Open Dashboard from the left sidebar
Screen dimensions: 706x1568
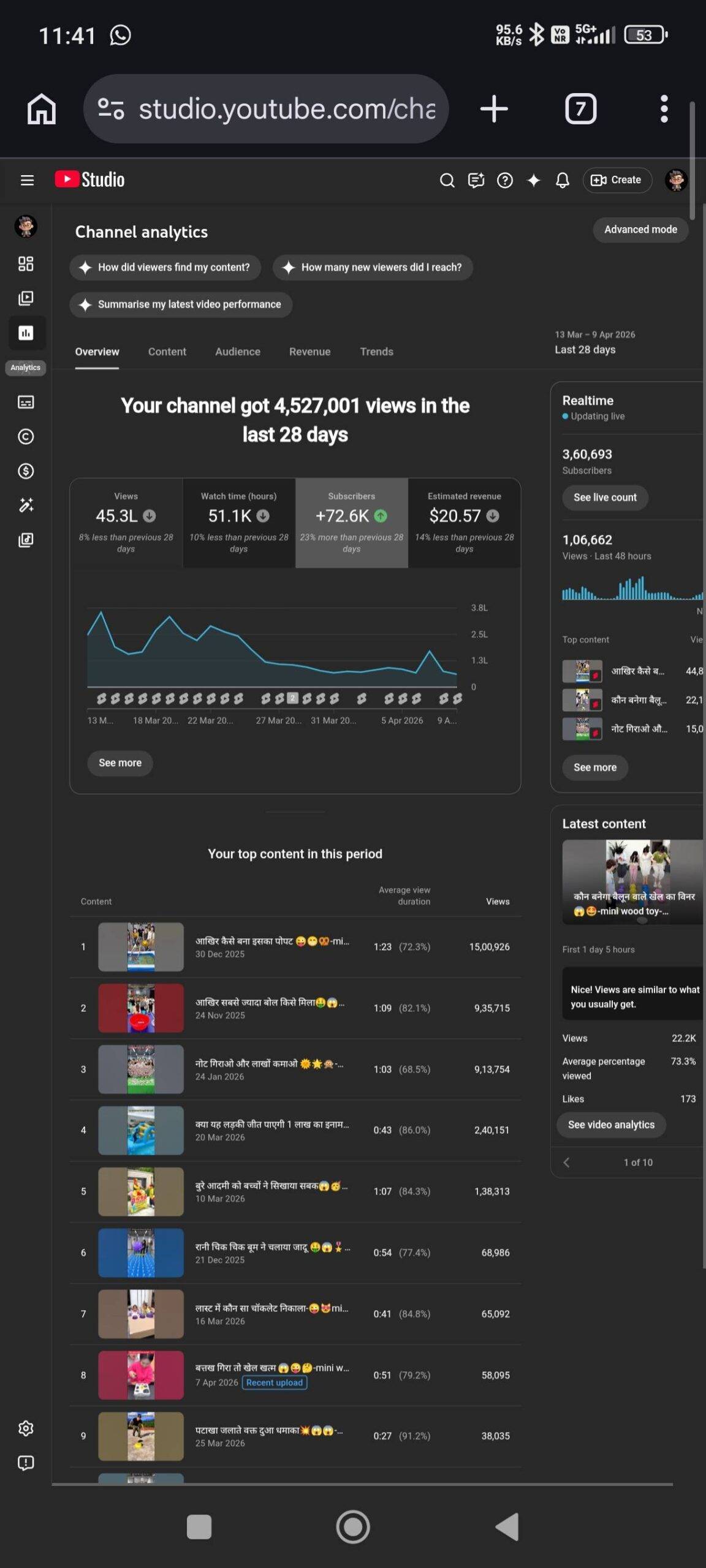pyautogui.click(x=26, y=264)
